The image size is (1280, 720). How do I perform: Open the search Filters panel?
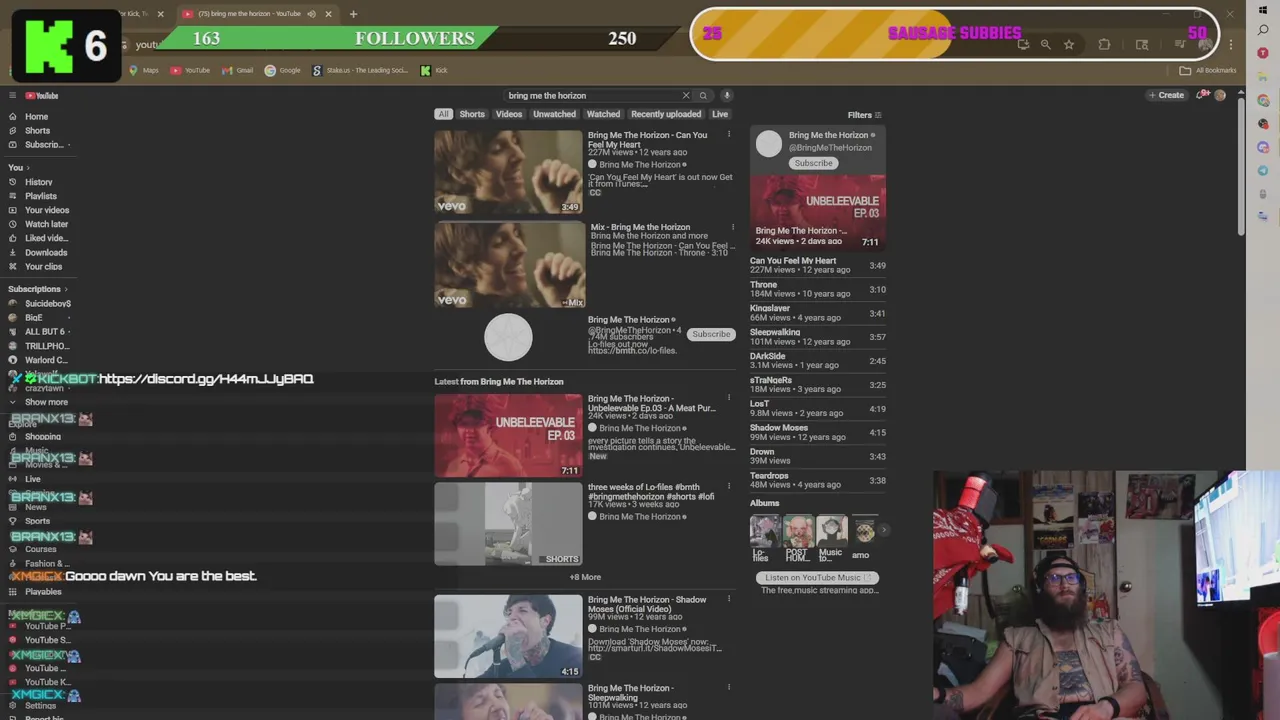pyautogui.click(x=864, y=115)
